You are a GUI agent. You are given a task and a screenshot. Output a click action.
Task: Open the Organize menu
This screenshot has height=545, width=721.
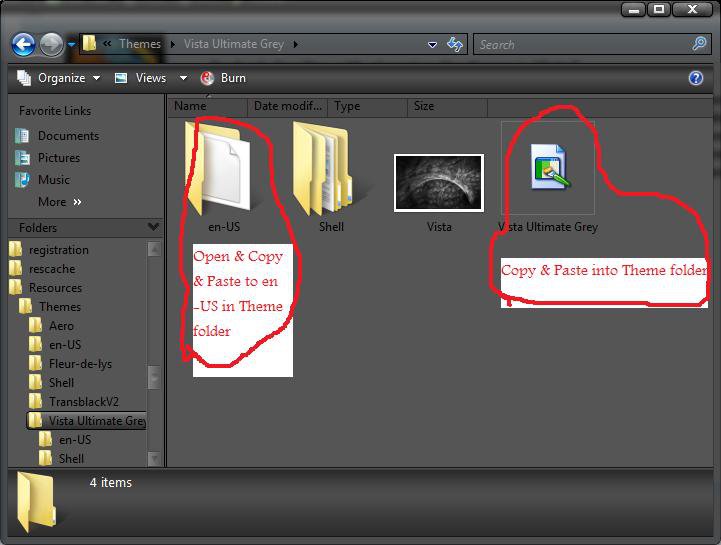point(58,78)
